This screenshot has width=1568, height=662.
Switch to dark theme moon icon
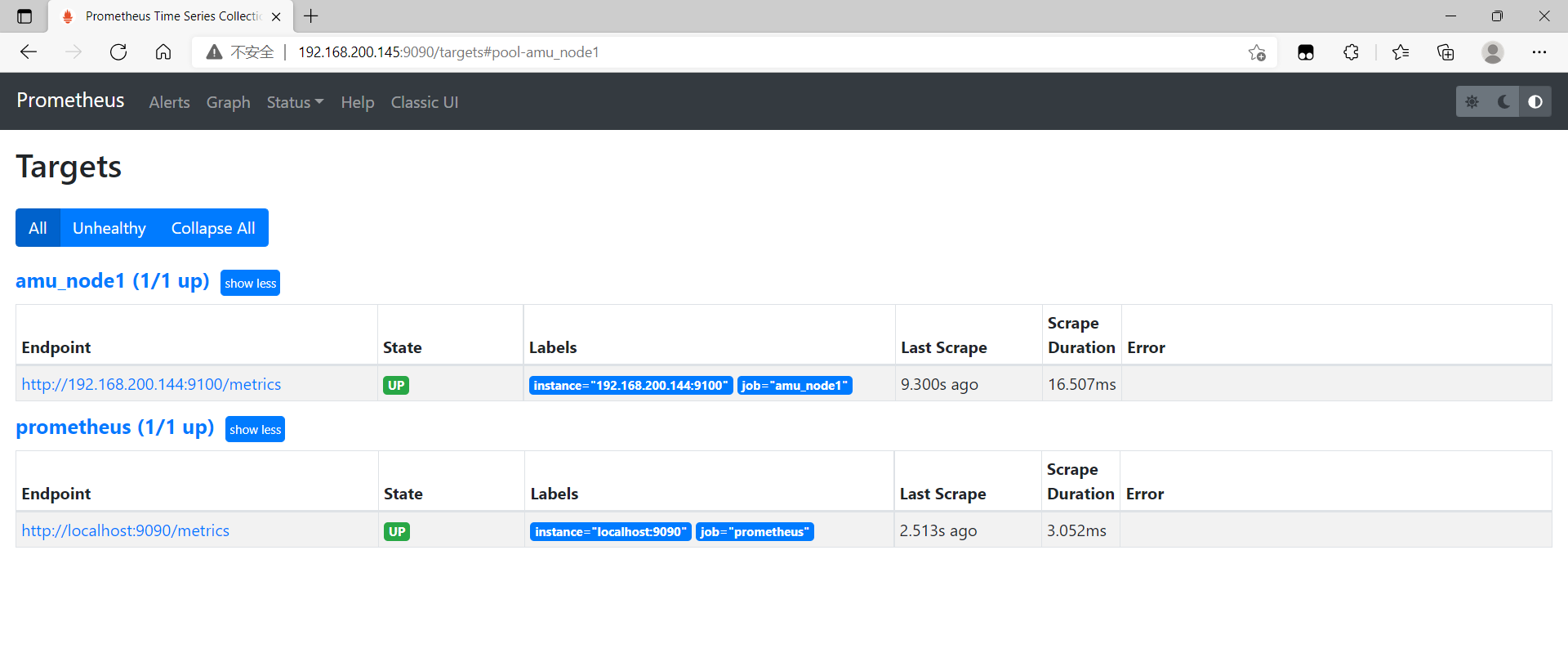click(x=1503, y=101)
